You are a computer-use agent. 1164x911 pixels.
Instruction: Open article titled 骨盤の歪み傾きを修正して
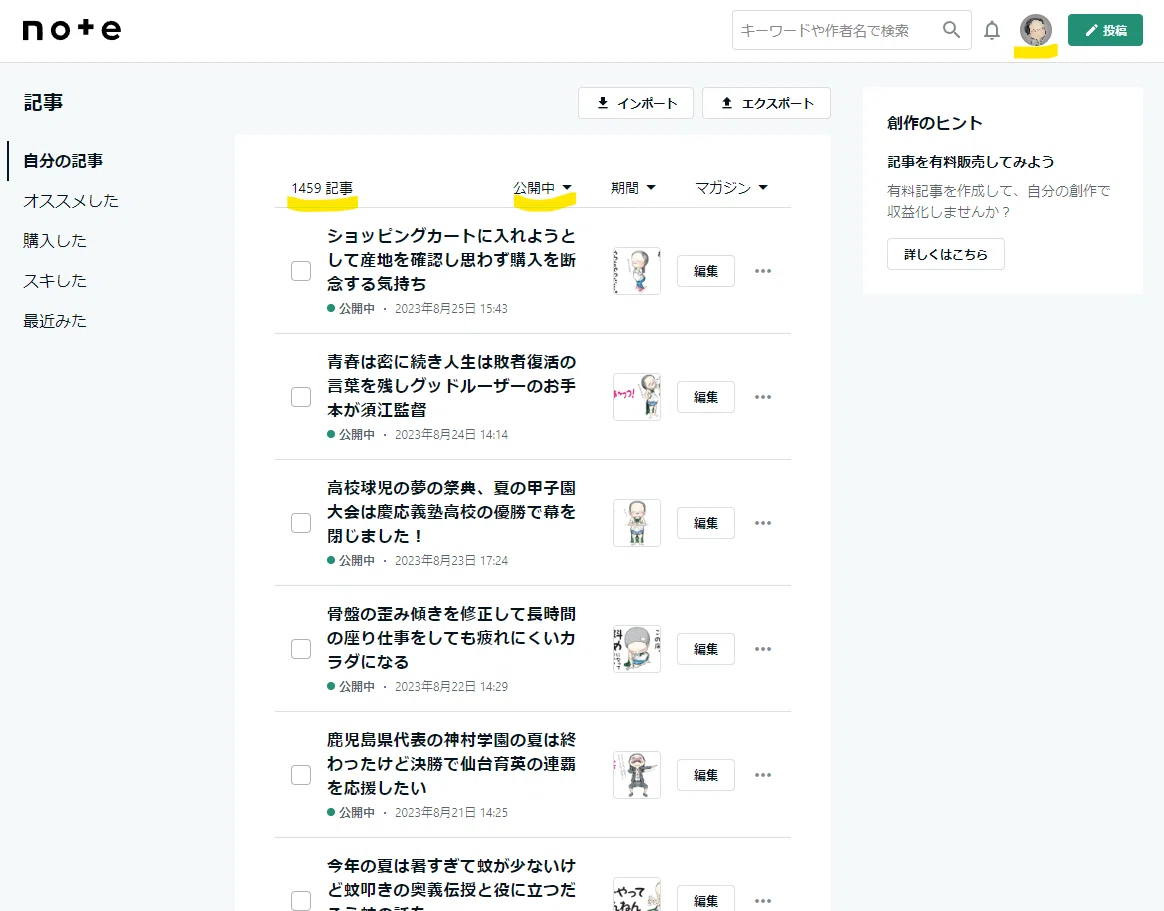pos(451,638)
